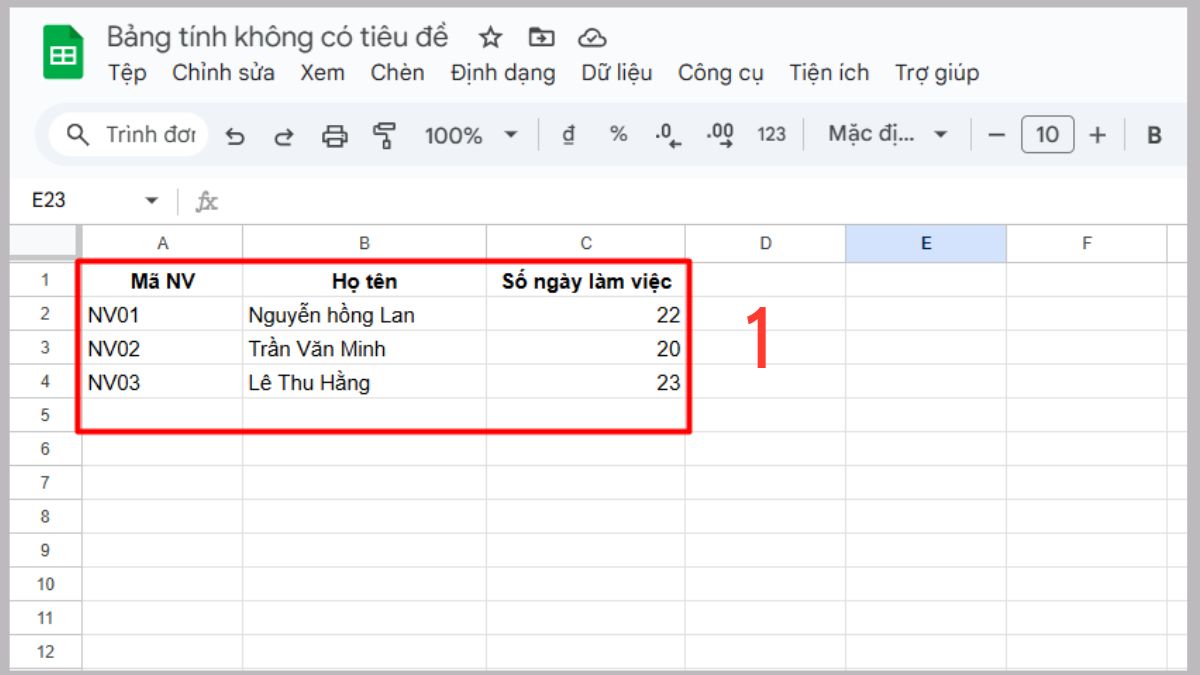1200x675 pixels.
Task: Apply currency format with the đ icon
Action: coord(569,135)
